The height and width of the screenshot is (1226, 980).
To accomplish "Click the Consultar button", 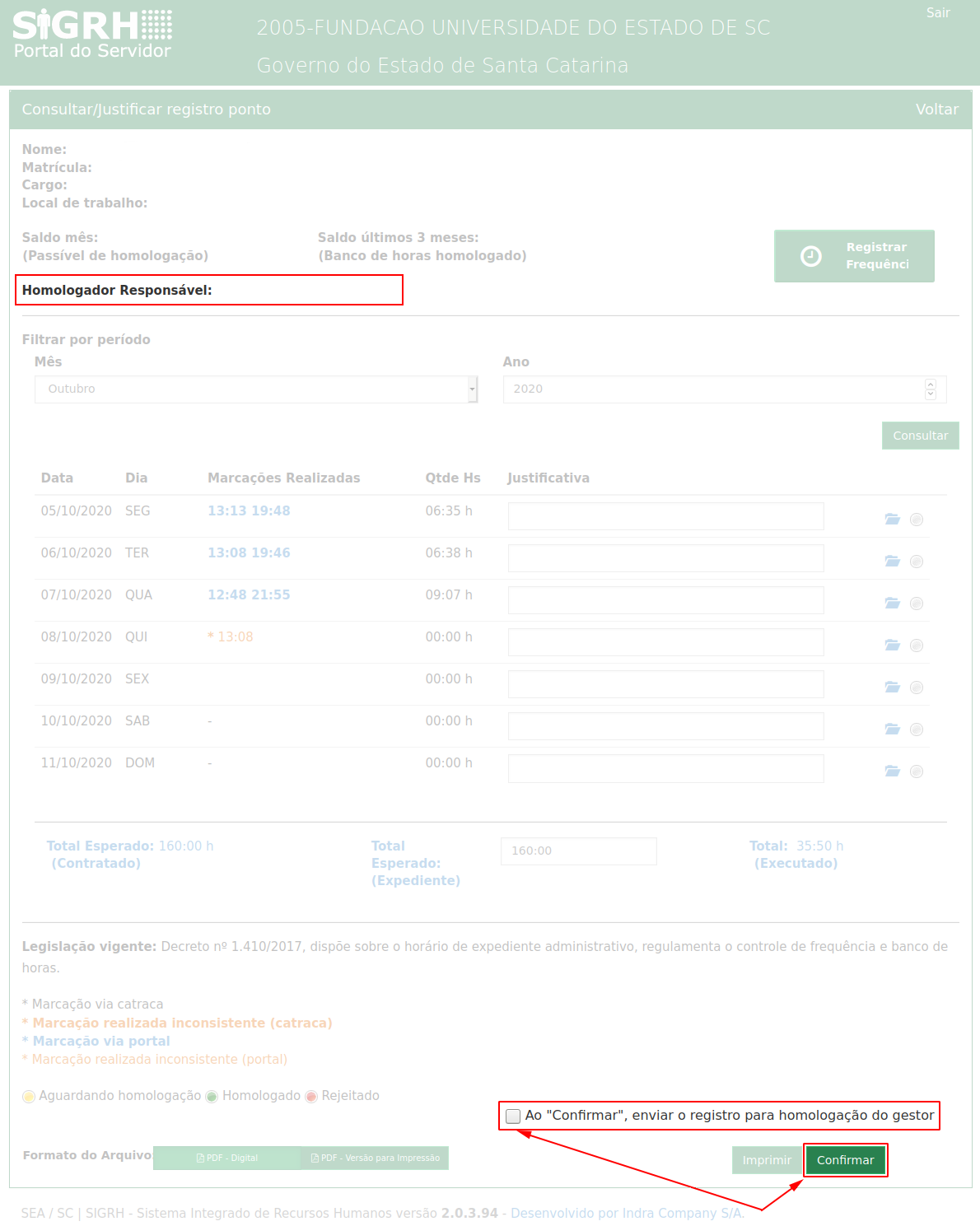I will click(x=920, y=436).
